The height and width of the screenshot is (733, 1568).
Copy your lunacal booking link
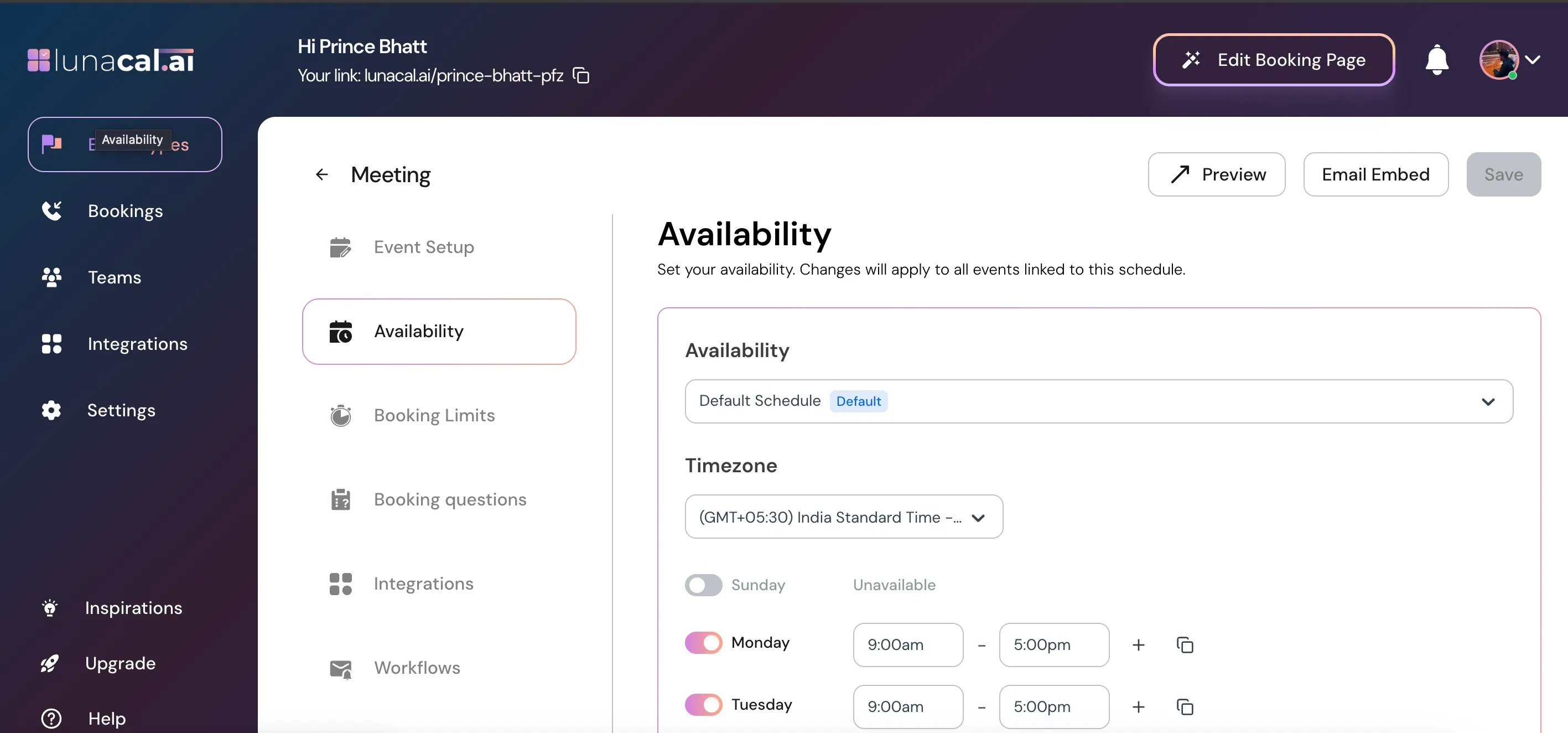click(581, 75)
